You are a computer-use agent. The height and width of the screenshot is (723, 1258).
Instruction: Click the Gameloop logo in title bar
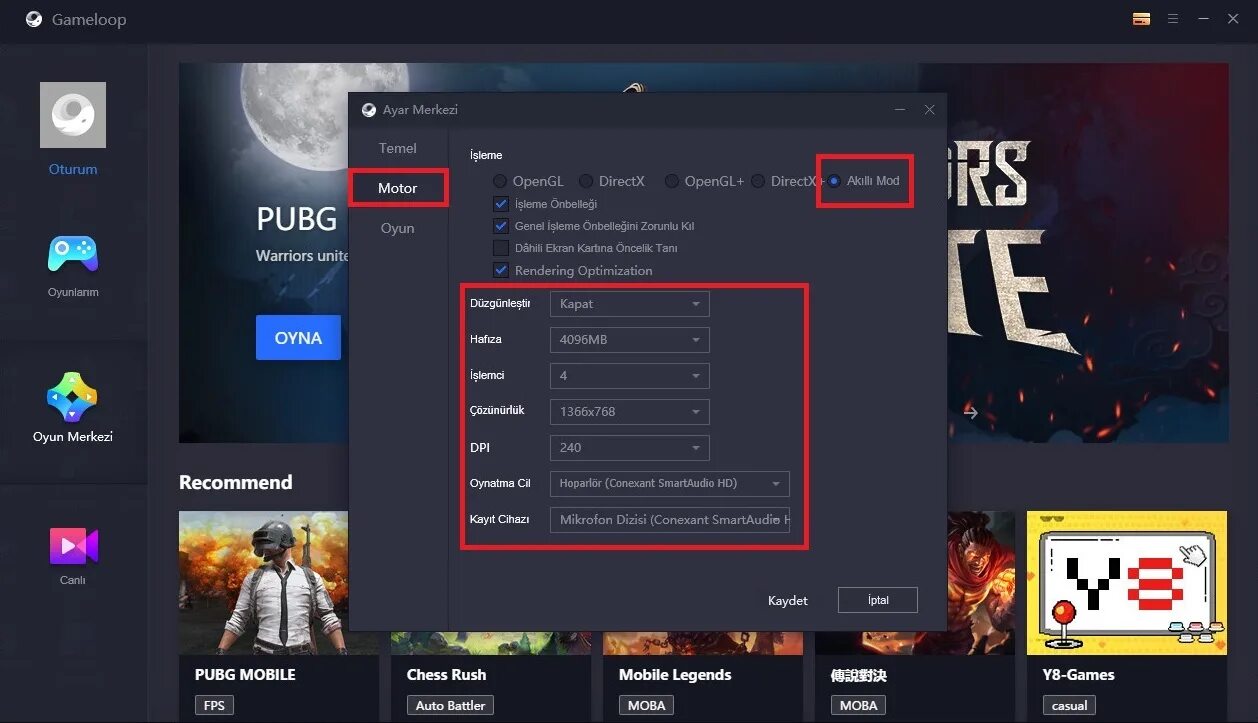click(x=34, y=19)
